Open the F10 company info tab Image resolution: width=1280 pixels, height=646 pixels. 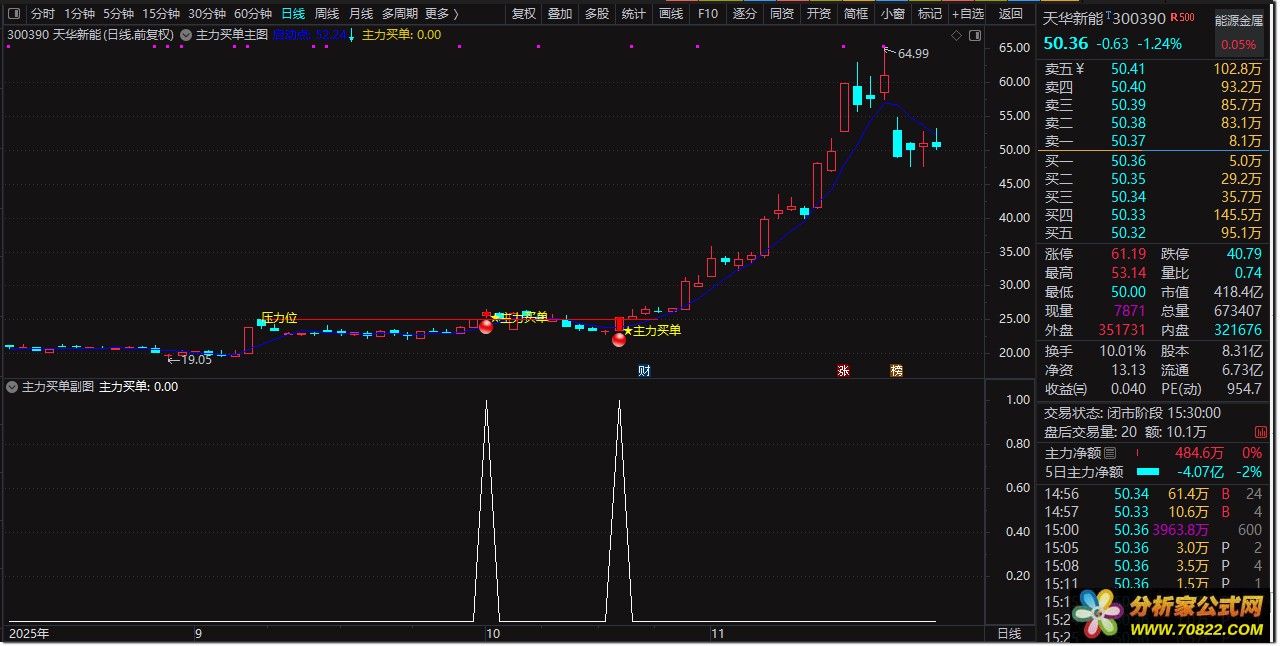708,14
